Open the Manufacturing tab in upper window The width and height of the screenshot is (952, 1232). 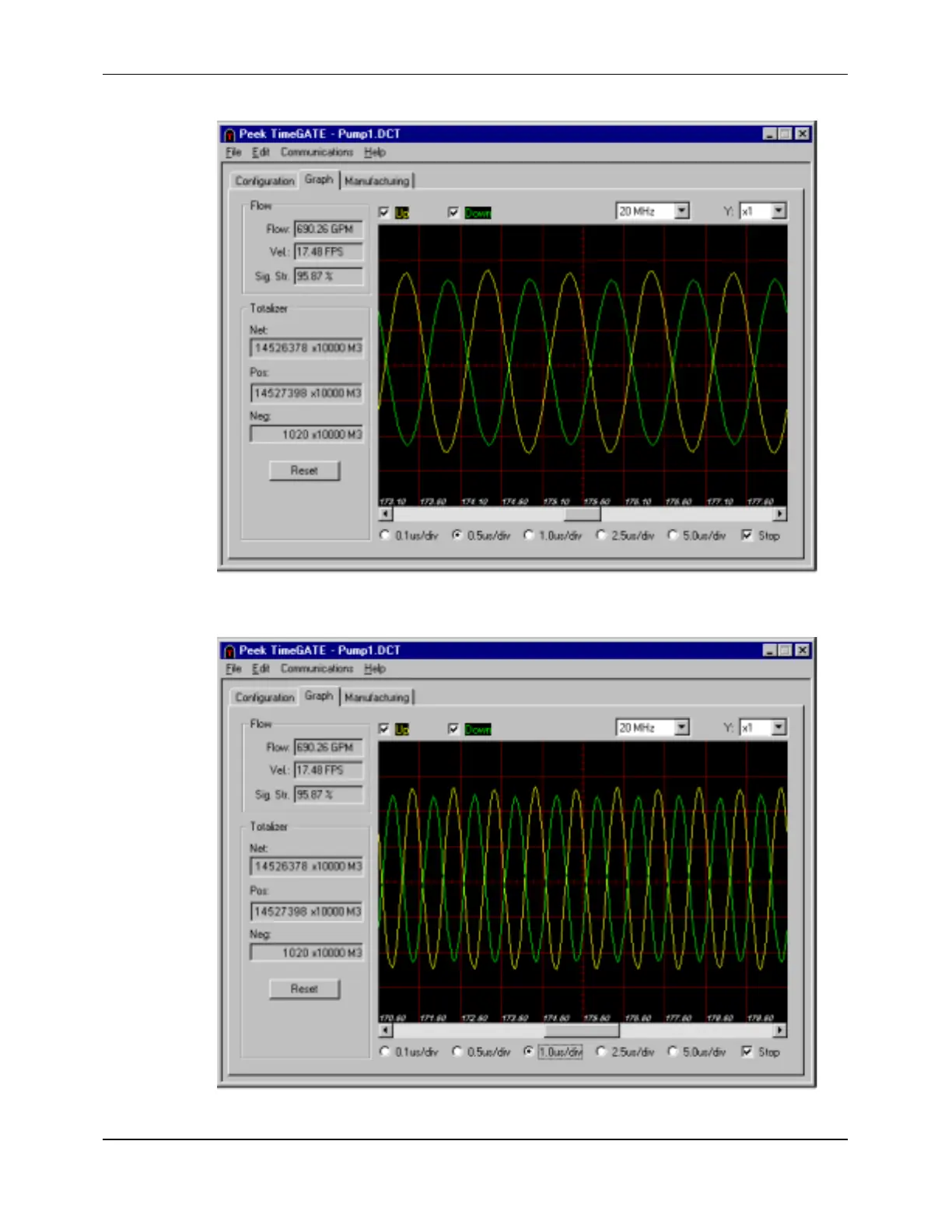tap(376, 181)
